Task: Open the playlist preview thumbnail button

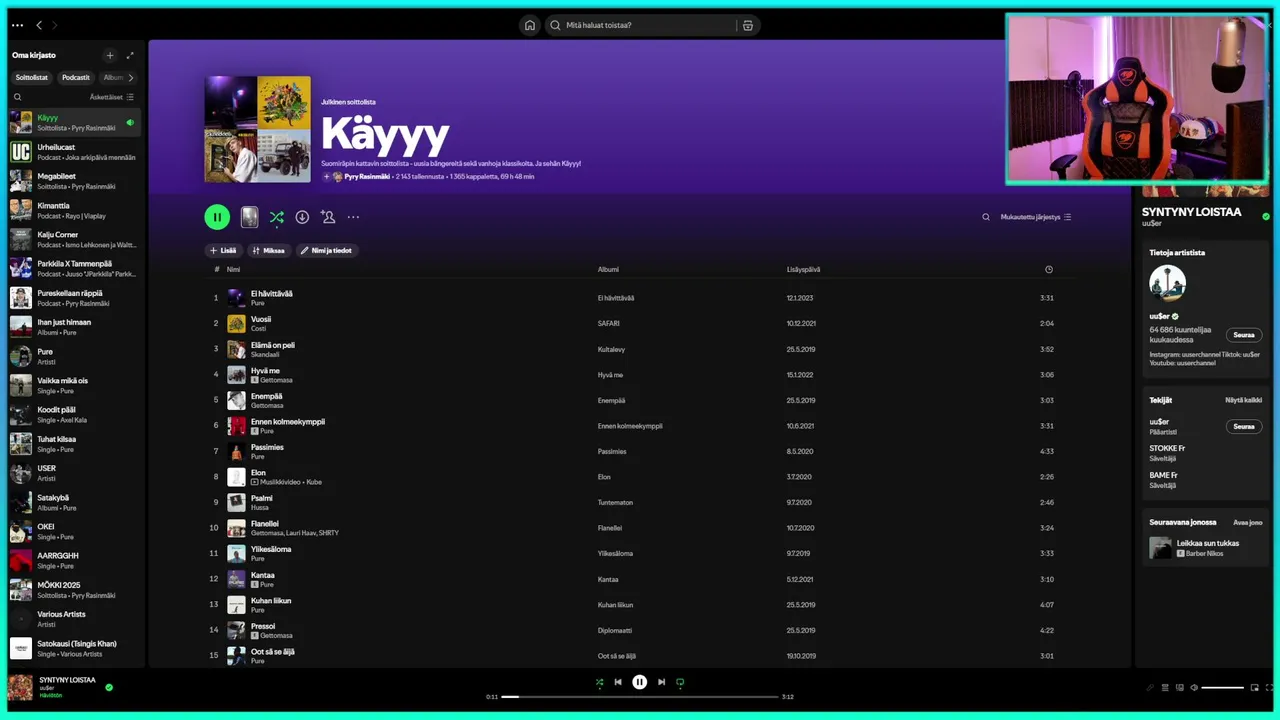Action: click(250, 217)
